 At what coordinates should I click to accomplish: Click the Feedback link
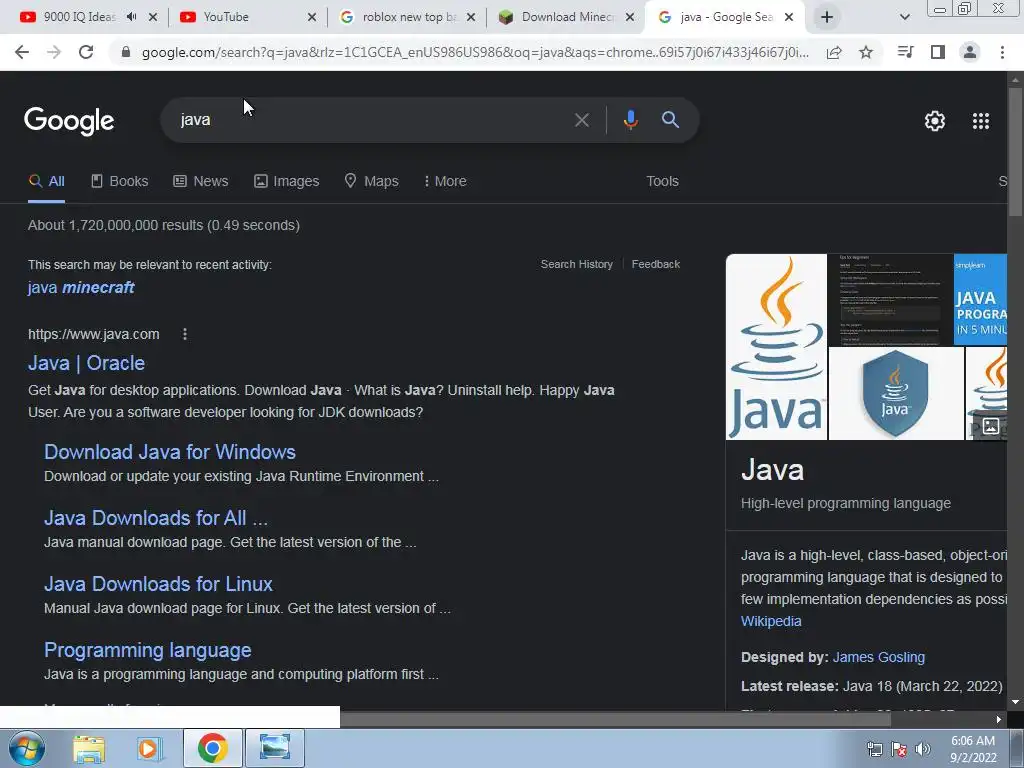656,264
